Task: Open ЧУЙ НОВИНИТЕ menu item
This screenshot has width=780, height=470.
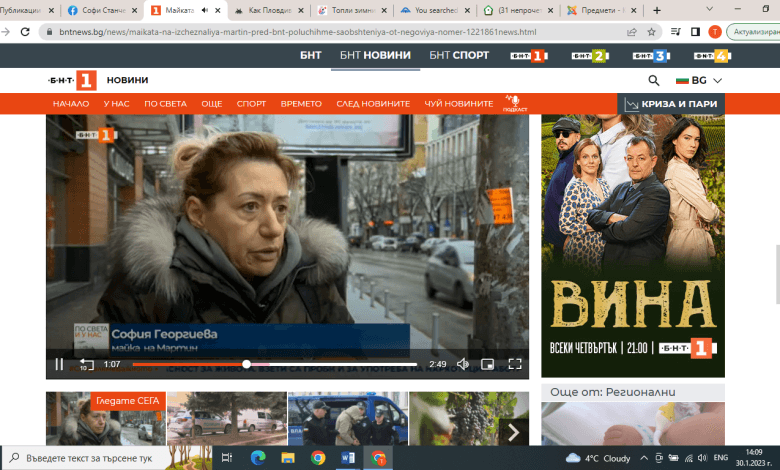Action: [459, 103]
